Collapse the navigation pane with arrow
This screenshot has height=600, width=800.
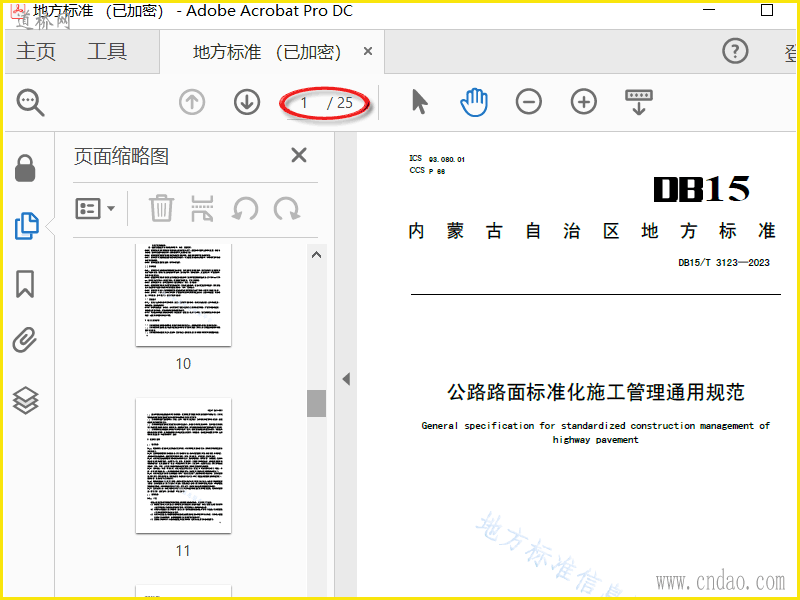pos(346,379)
